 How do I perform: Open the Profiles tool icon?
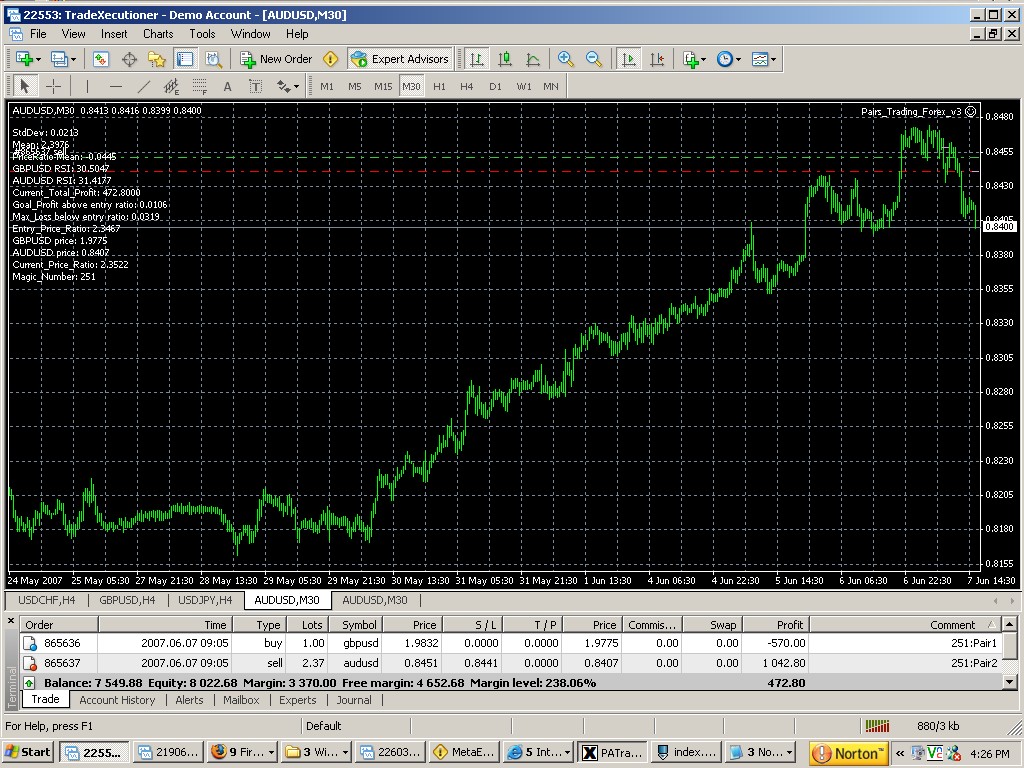59,59
